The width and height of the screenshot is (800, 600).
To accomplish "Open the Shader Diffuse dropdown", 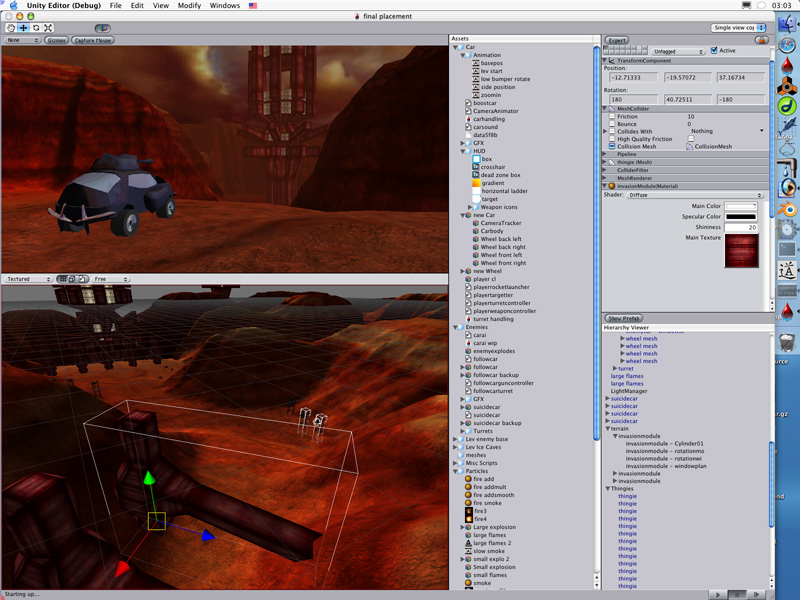I will pyautogui.click(x=695, y=195).
